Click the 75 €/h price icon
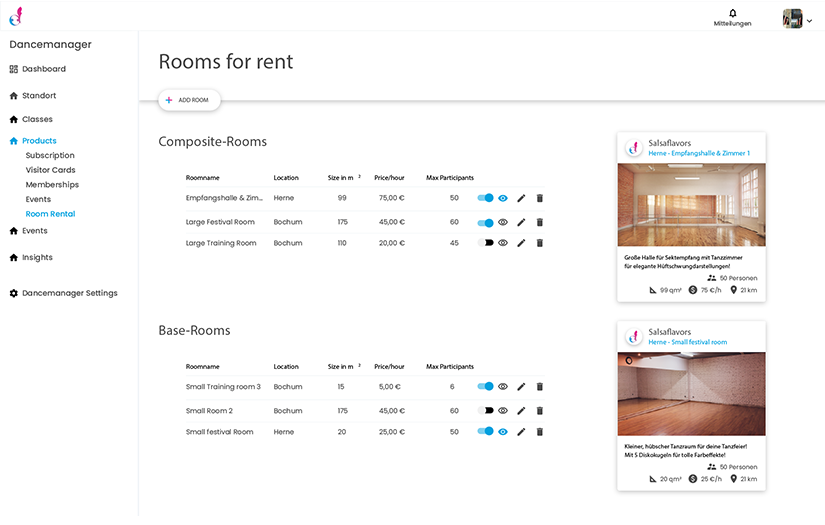Image resolution: width=825 pixels, height=525 pixels. 693,290
